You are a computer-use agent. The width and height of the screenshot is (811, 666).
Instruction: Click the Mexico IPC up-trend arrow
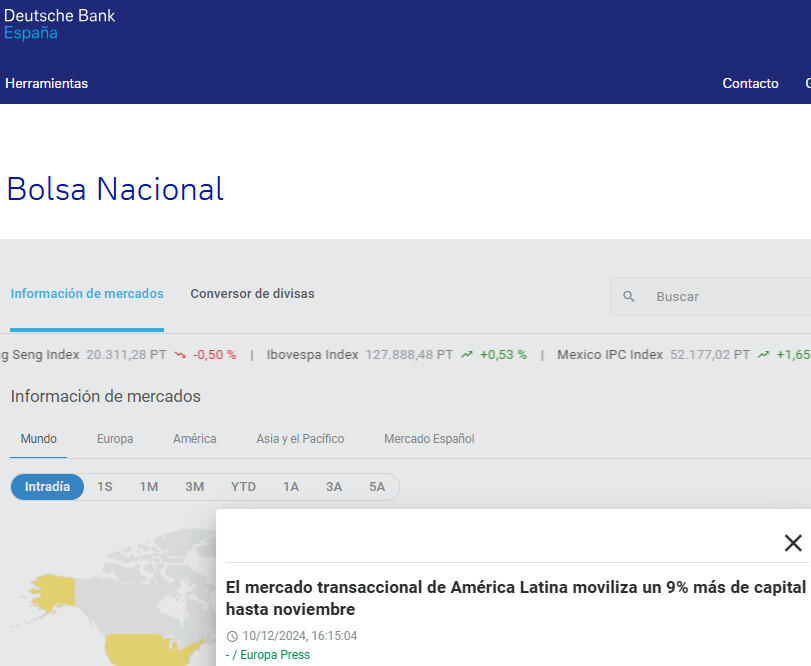(x=763, y=355)
